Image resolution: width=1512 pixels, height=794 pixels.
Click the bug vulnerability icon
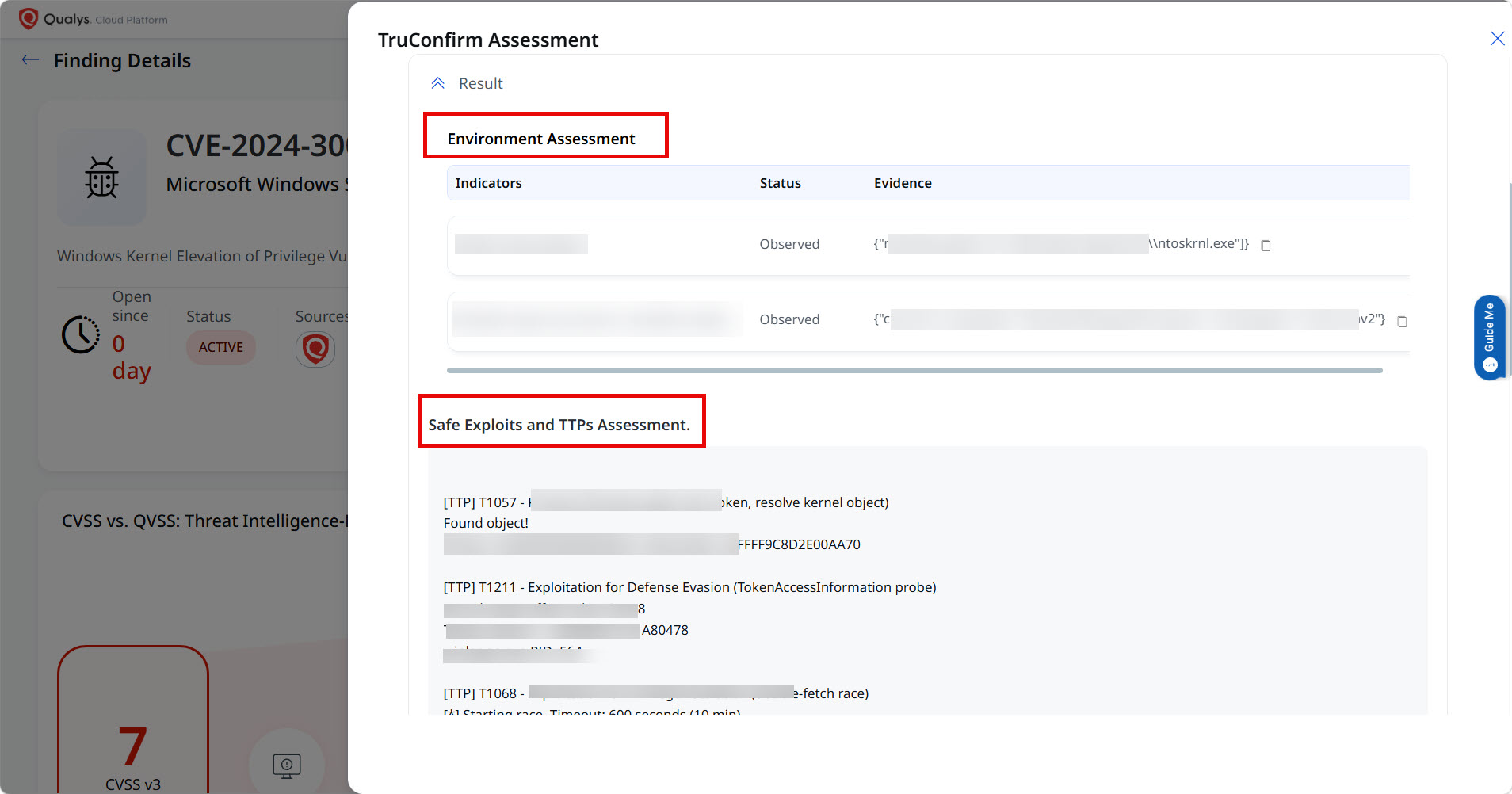point(102,178)
